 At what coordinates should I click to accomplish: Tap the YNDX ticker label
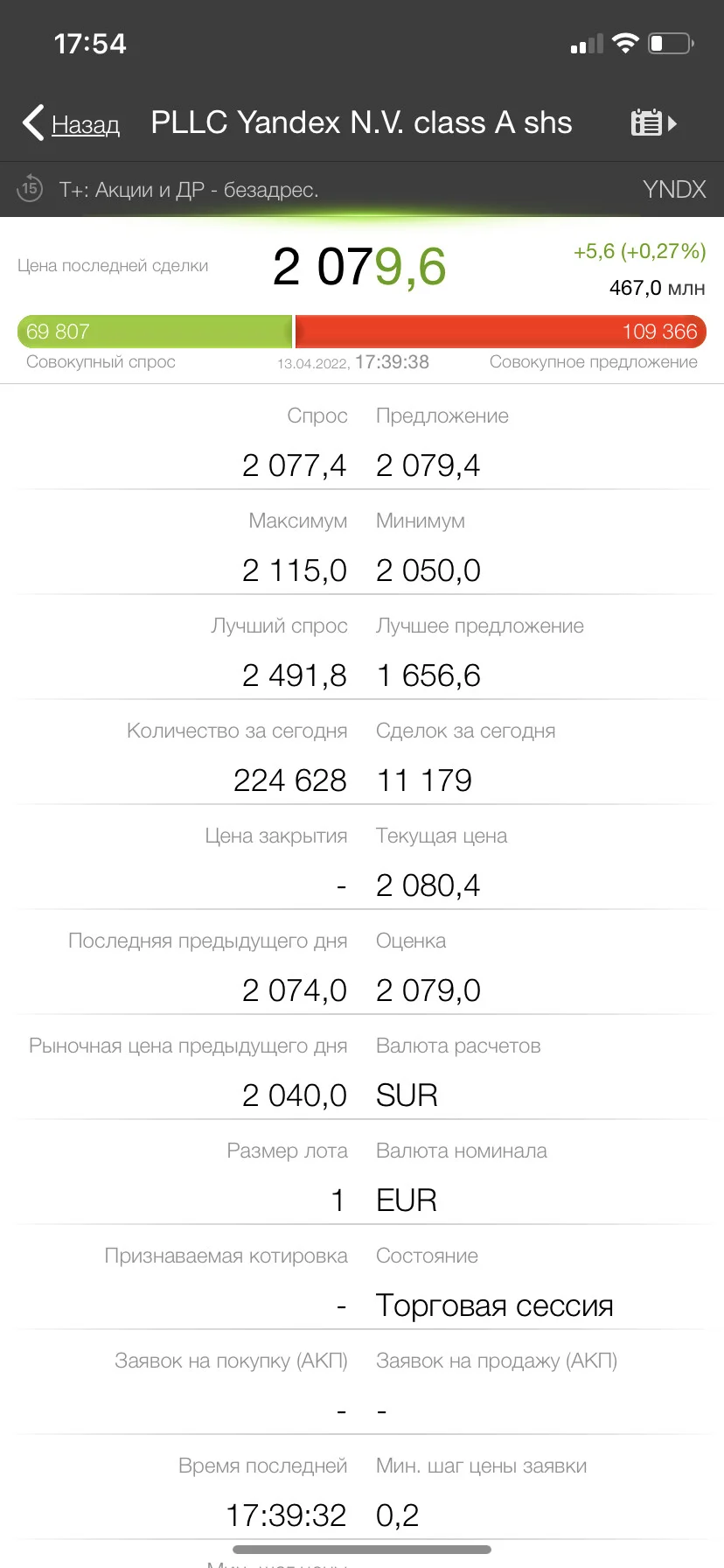(x=674, y=189)
